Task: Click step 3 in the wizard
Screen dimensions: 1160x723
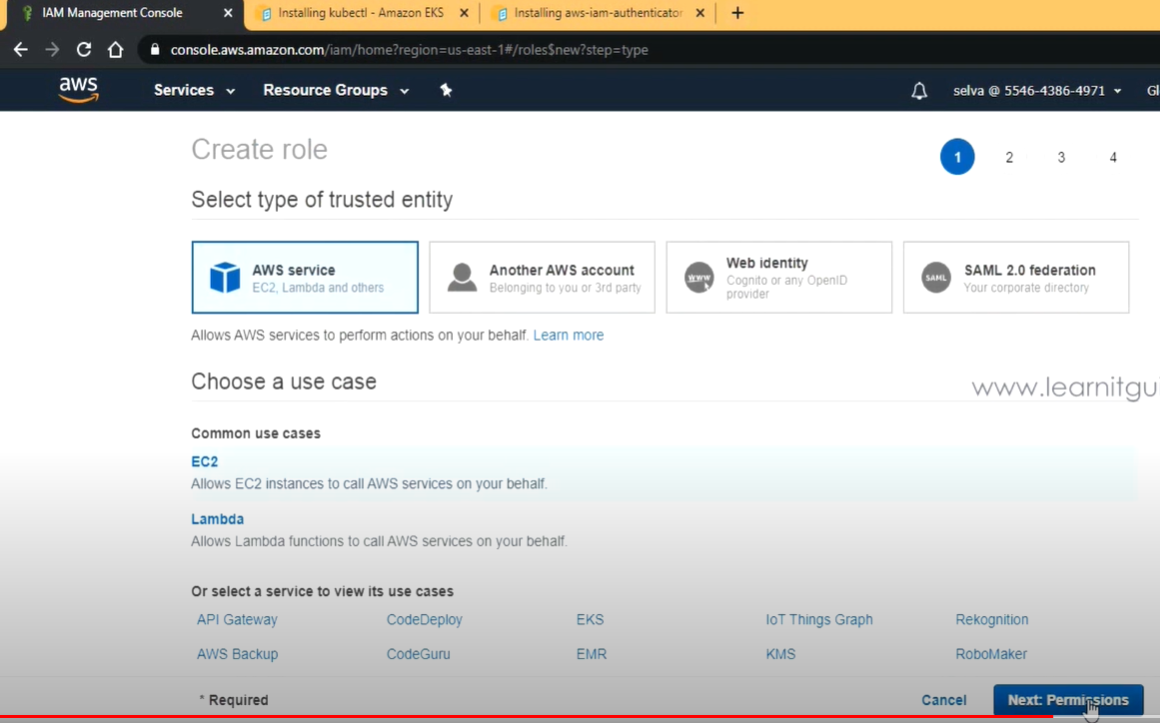Action: 1061,157
